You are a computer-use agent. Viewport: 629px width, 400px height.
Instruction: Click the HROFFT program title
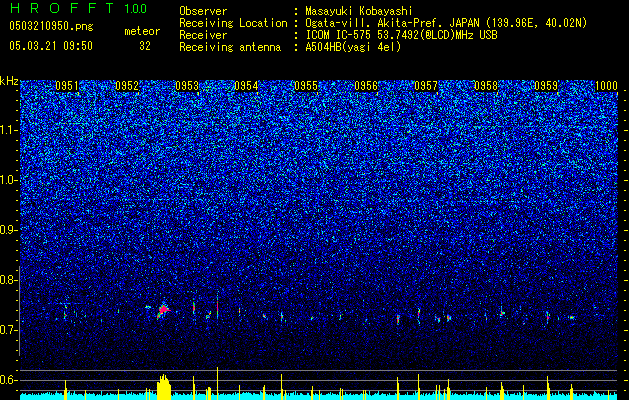point(64,8)
